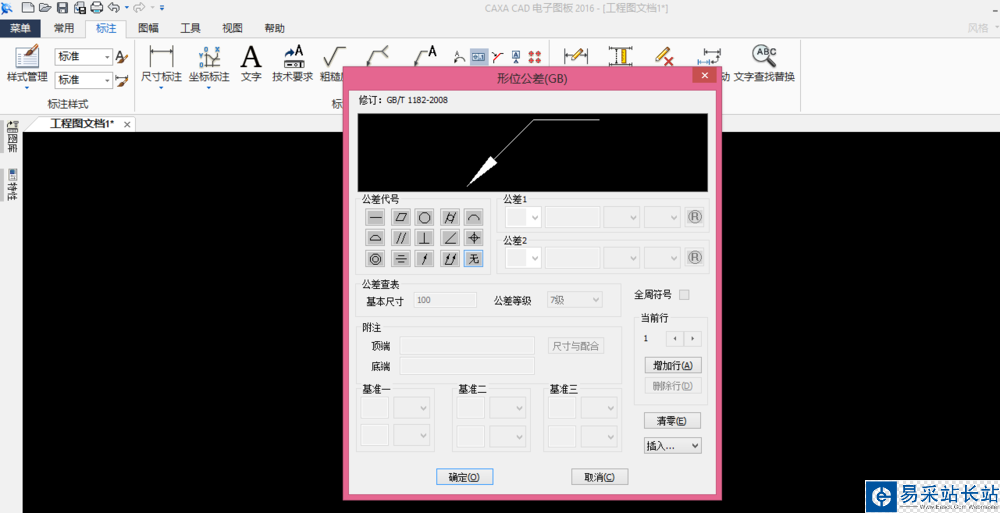
Task: Select the cylindricity tolerance symbol
Action: (x=449, y=218)
